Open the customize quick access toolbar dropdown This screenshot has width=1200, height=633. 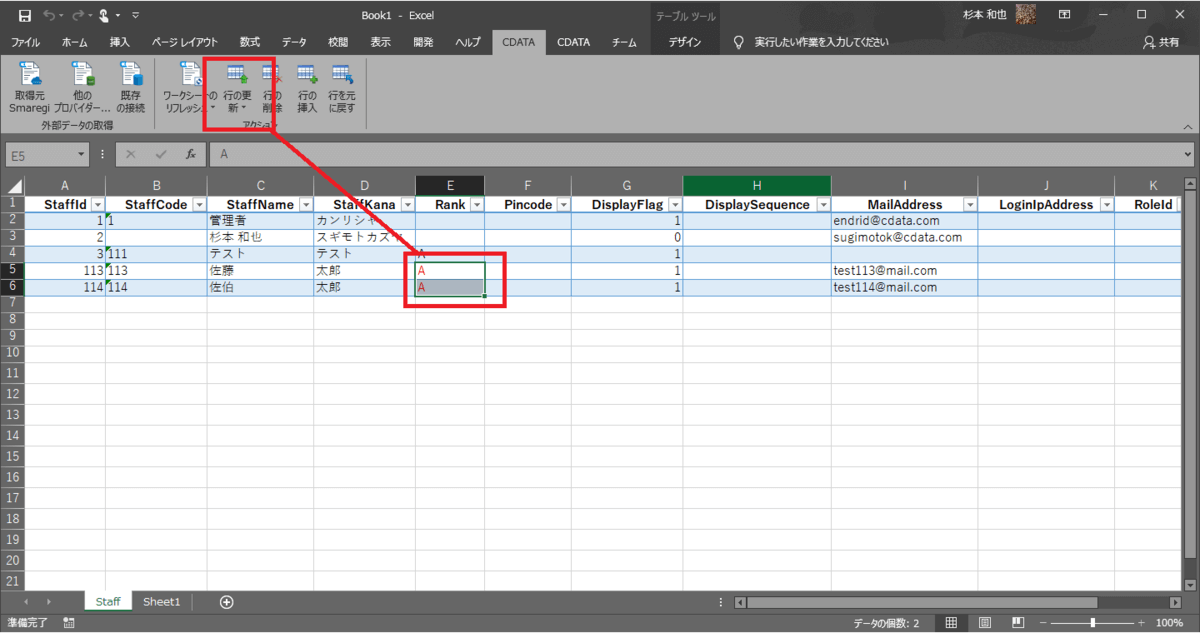pos(135,16)
